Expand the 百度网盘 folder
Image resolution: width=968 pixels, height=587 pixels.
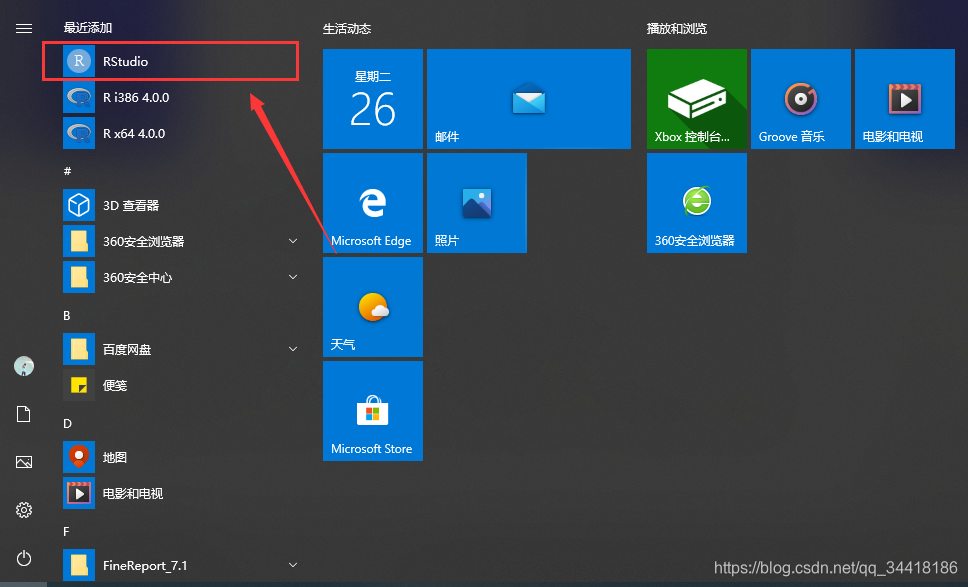[x=293, y=349]
